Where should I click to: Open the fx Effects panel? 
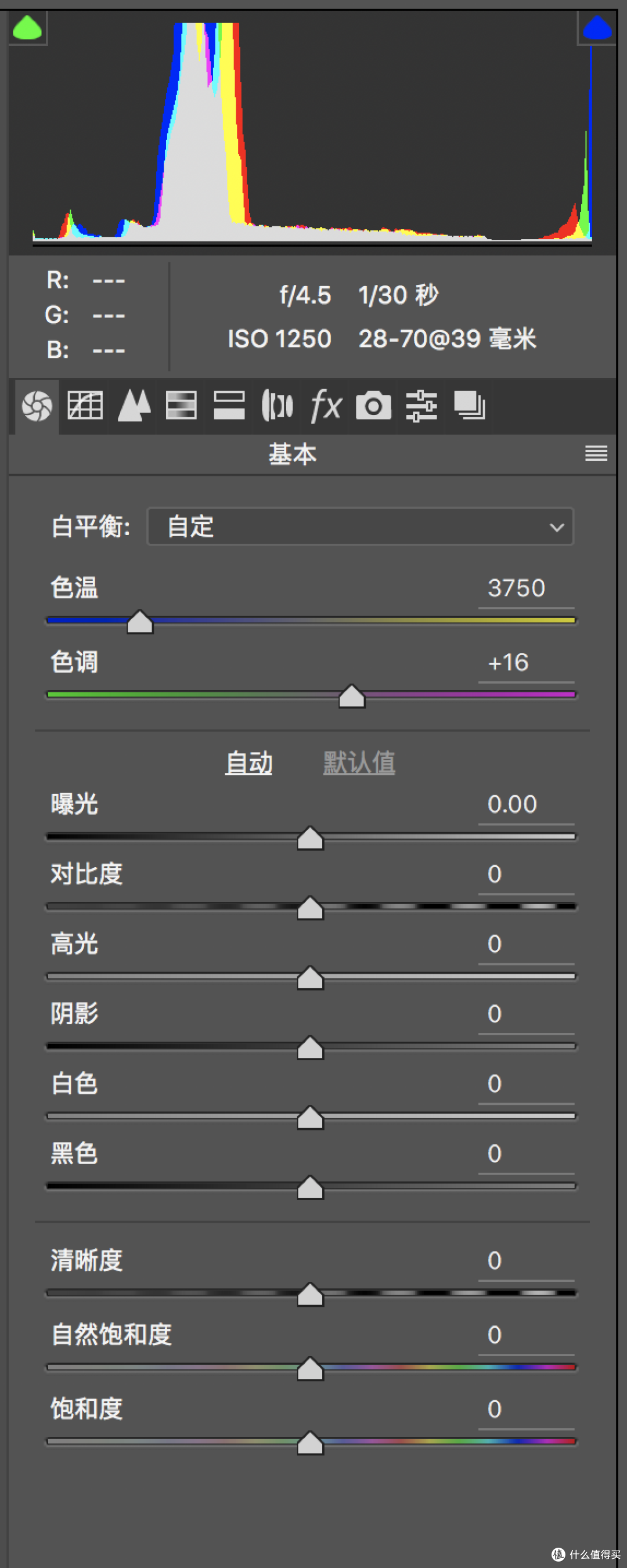326,406
